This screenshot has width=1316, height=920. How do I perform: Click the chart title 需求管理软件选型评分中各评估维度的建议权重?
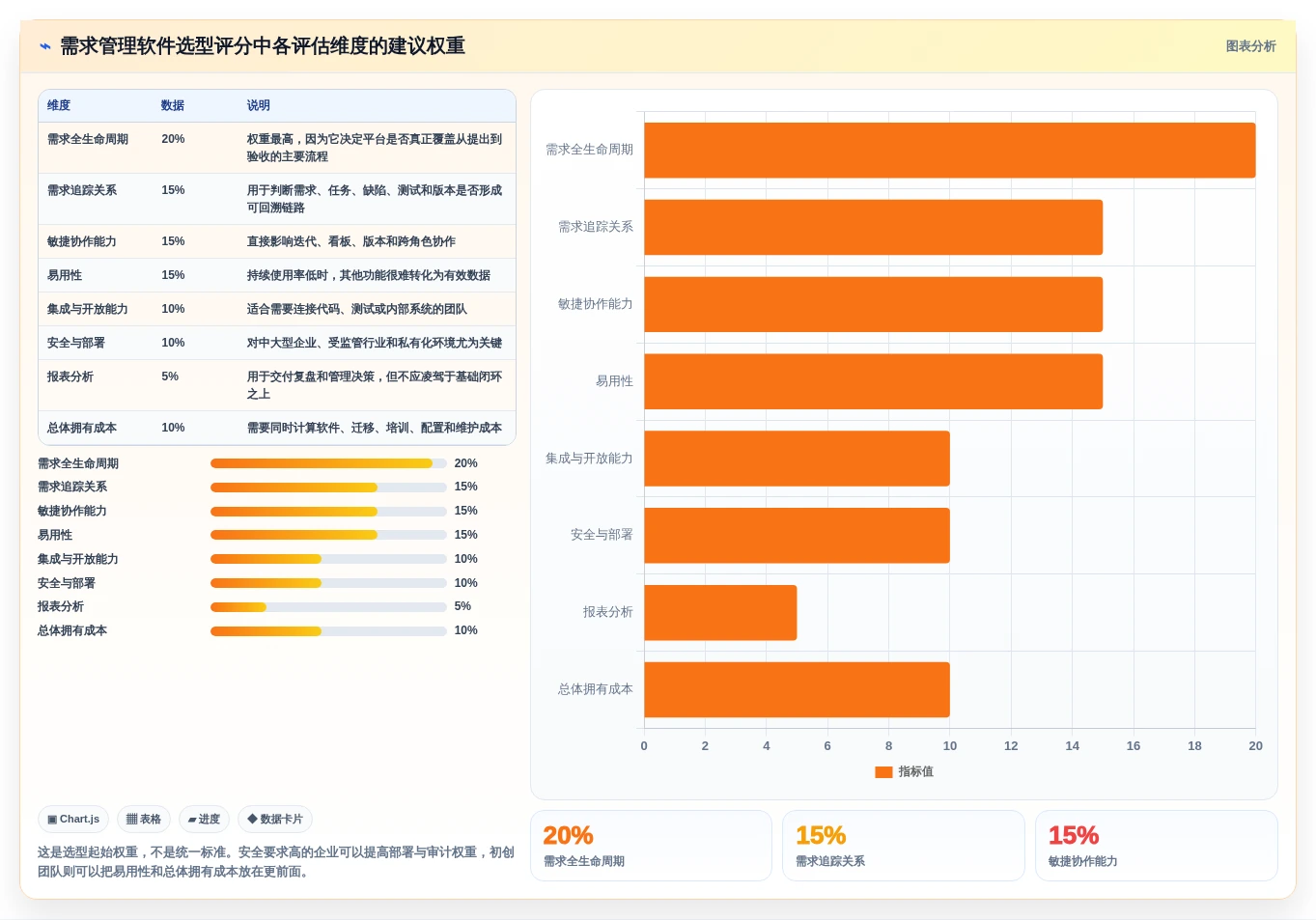(263, 46)
